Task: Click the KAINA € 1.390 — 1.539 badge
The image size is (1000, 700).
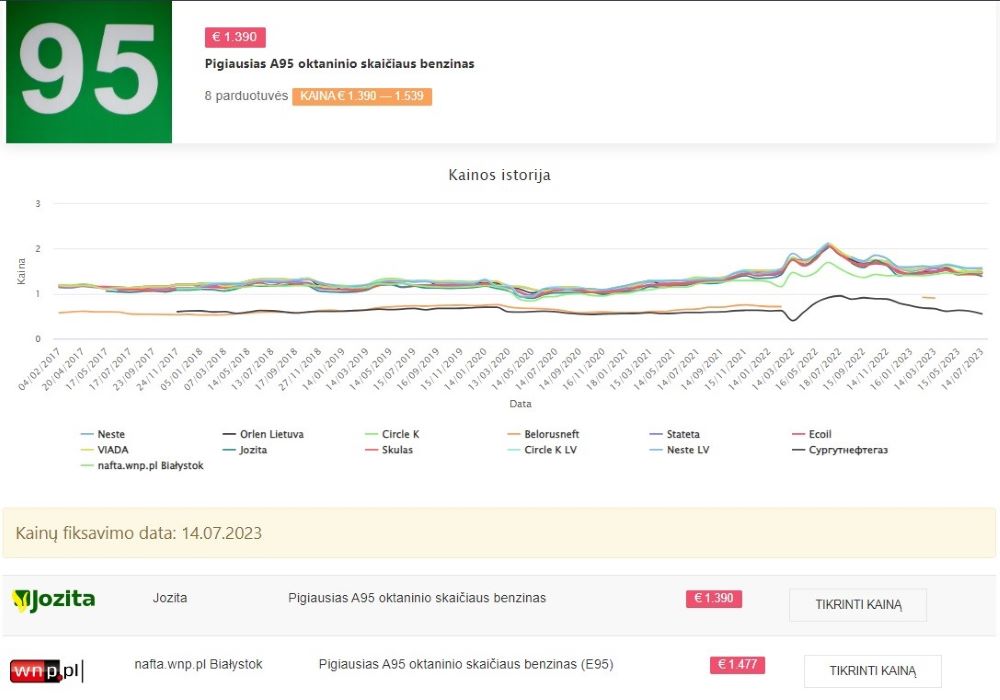Action: click(x=362, y=96)
